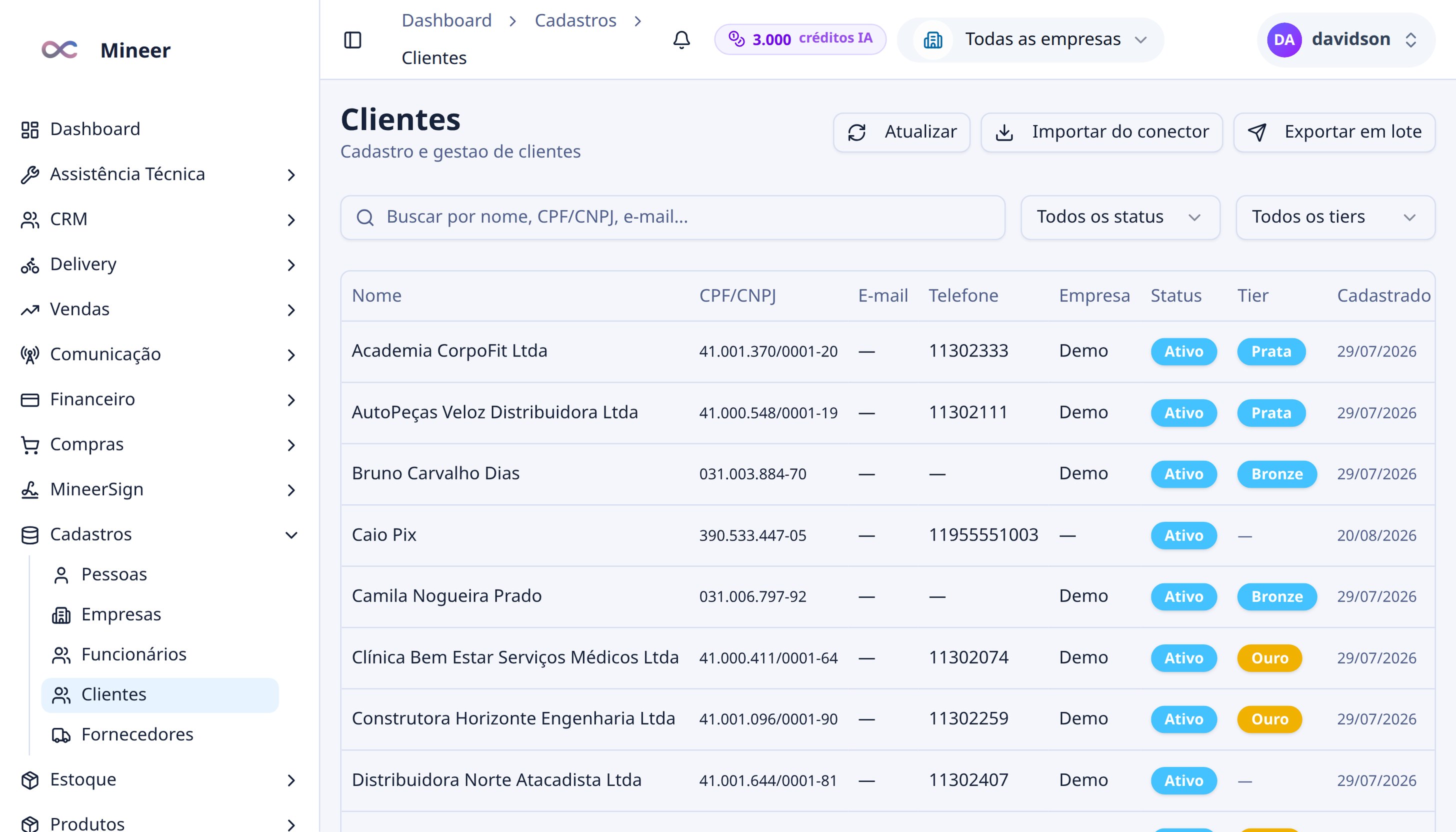Open the notifications bell

pos(681,39)
